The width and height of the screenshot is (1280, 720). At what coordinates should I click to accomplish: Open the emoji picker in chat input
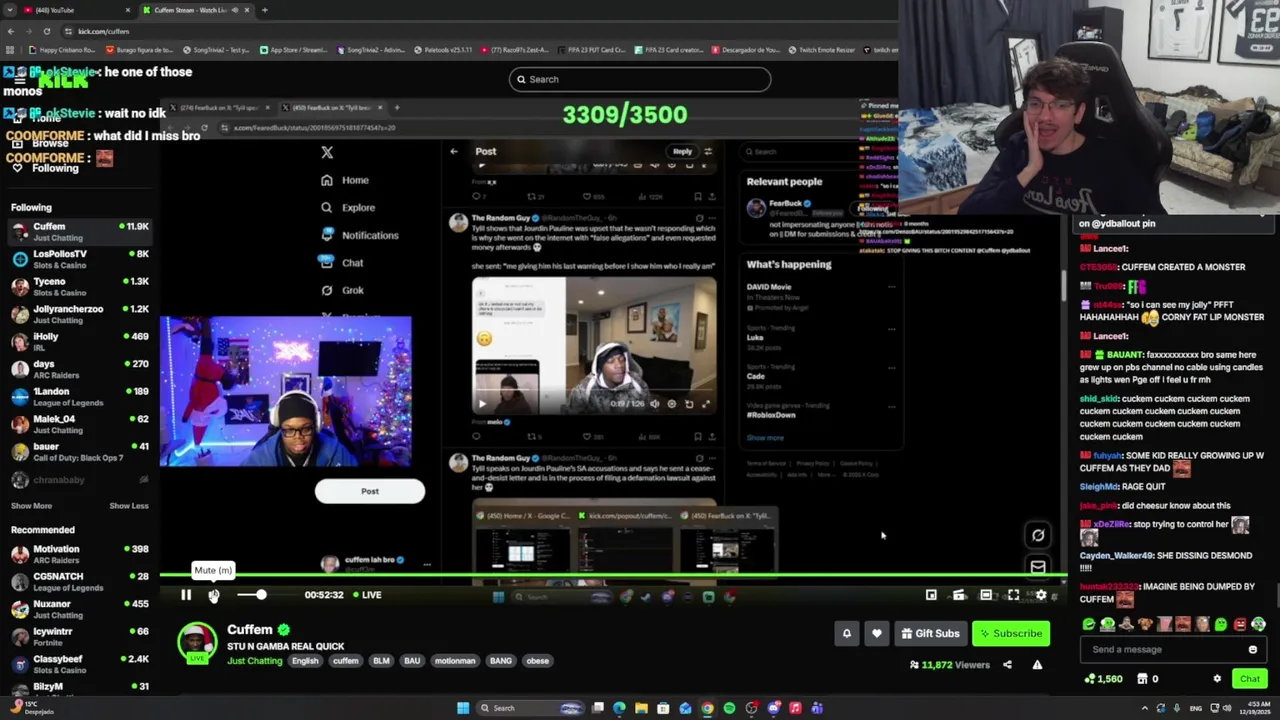(x=1253, y=650)
